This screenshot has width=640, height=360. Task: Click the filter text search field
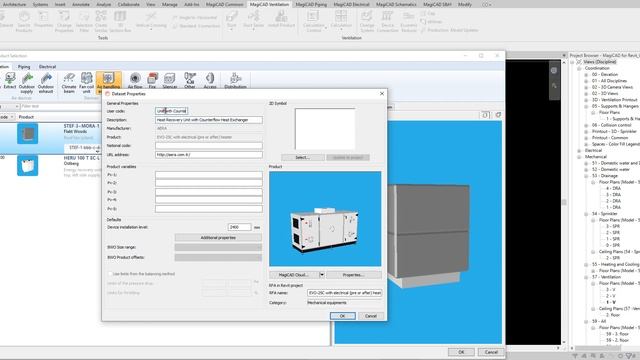(61, 107)
